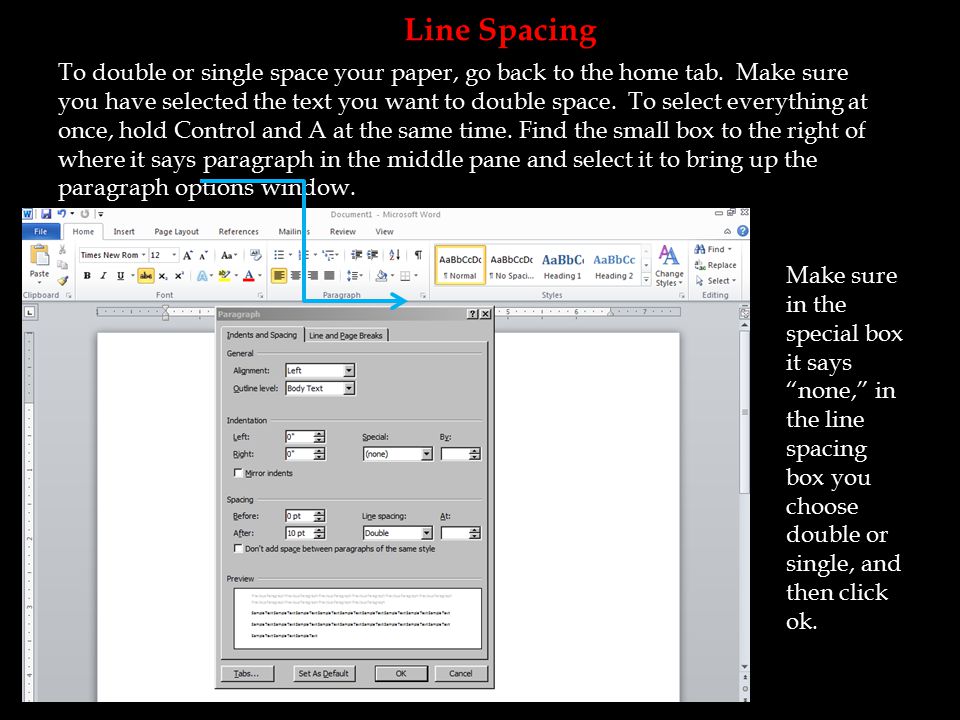Select the Heading 2 style
Screen dimensions: 960x720
click(x=614, y=266)
